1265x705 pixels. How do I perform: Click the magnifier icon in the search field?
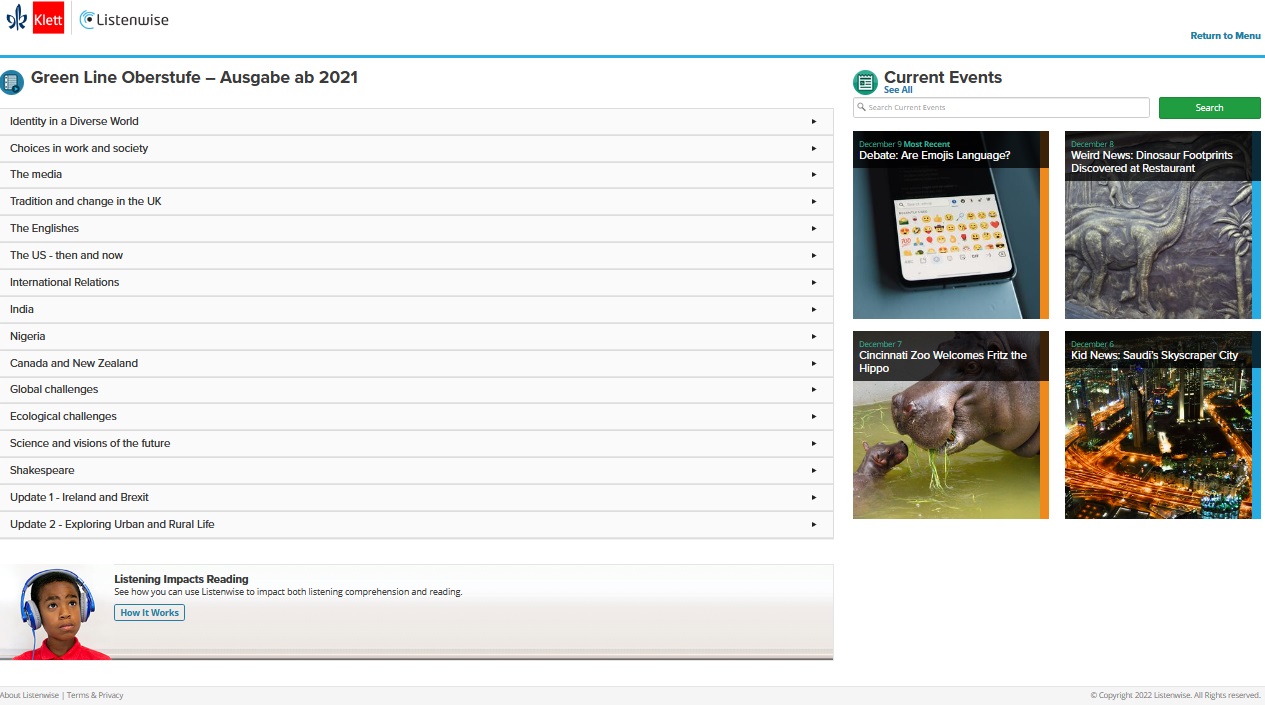(x=862, y=107)
